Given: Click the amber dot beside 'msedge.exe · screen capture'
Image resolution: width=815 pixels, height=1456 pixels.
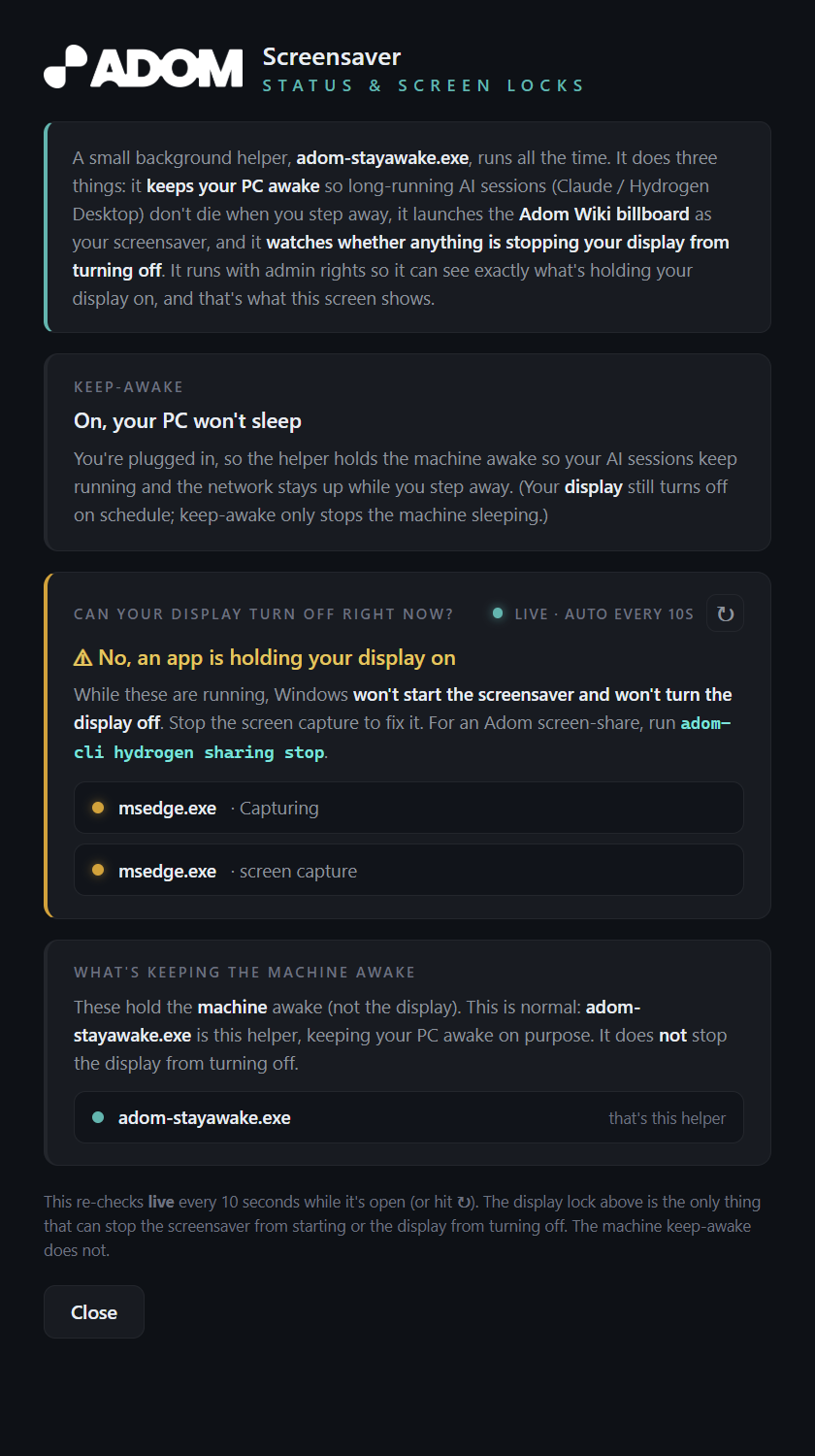Looking at the screenshot, I should point(97,871).
